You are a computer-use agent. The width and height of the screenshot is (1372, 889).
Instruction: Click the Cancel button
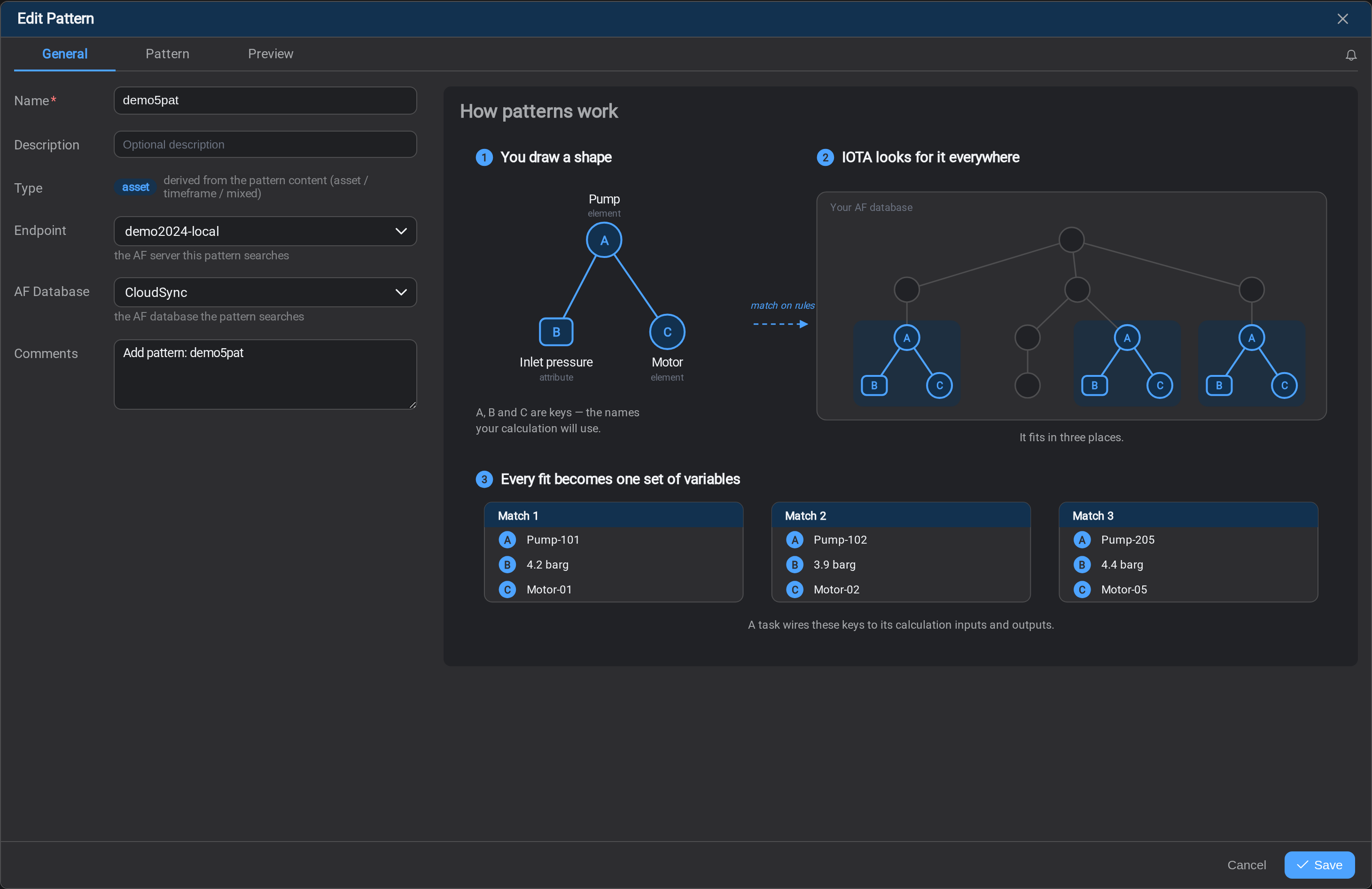(1247, 865)
